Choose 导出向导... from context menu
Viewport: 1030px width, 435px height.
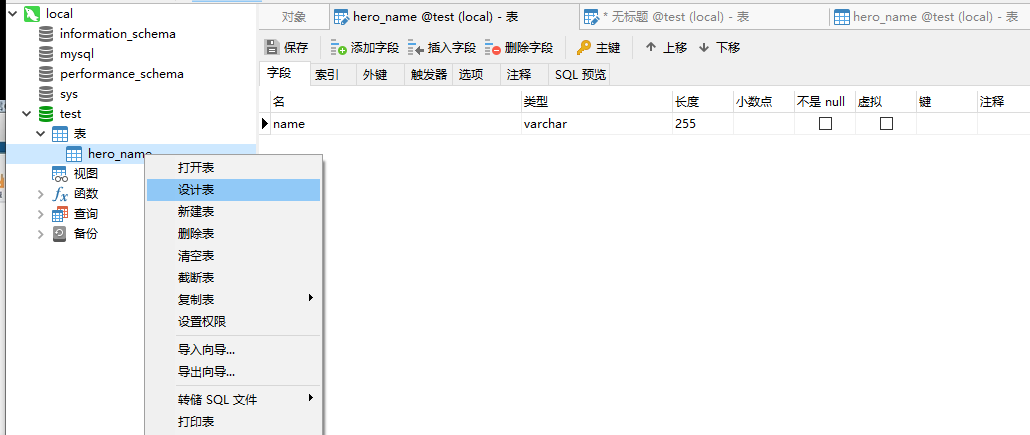coord(233,372)
